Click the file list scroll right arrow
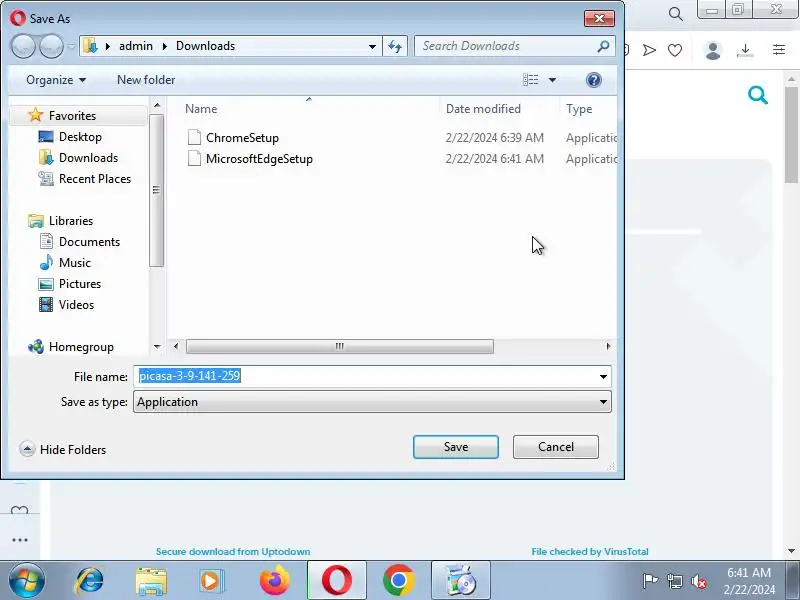The width and height of the screenshot is (800, 600). (608, 346)
